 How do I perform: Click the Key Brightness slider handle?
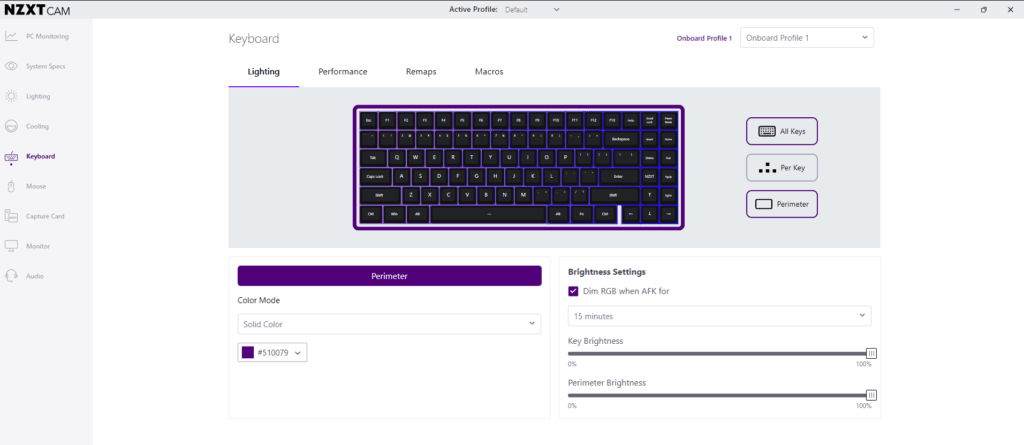click(871, 354)
